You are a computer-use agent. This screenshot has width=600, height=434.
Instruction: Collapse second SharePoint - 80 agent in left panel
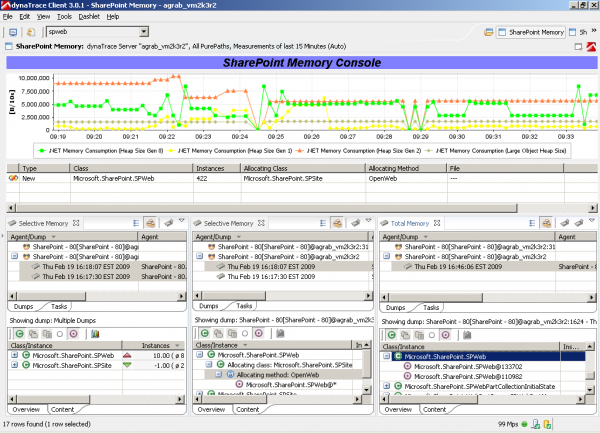coord(15,256)
